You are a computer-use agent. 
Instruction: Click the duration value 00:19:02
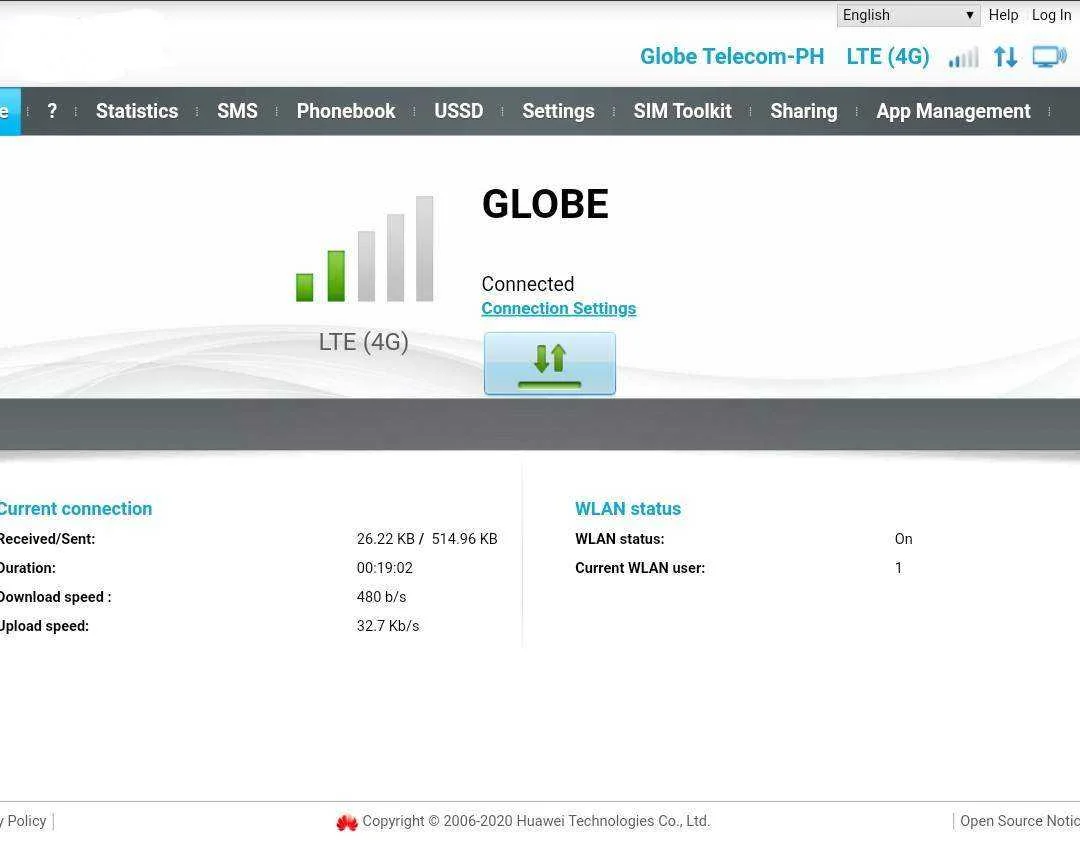[384, 568]
